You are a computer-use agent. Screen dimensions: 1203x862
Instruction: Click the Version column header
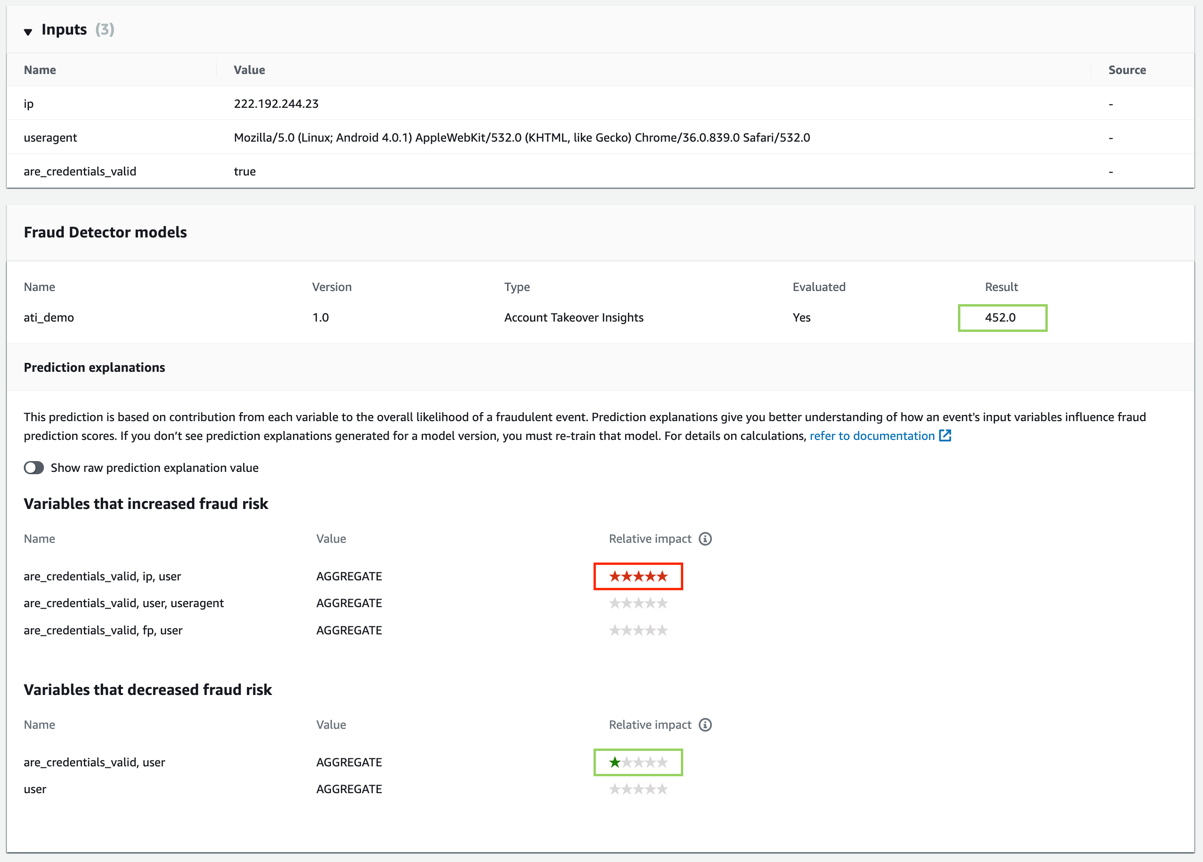pos(332,287)
